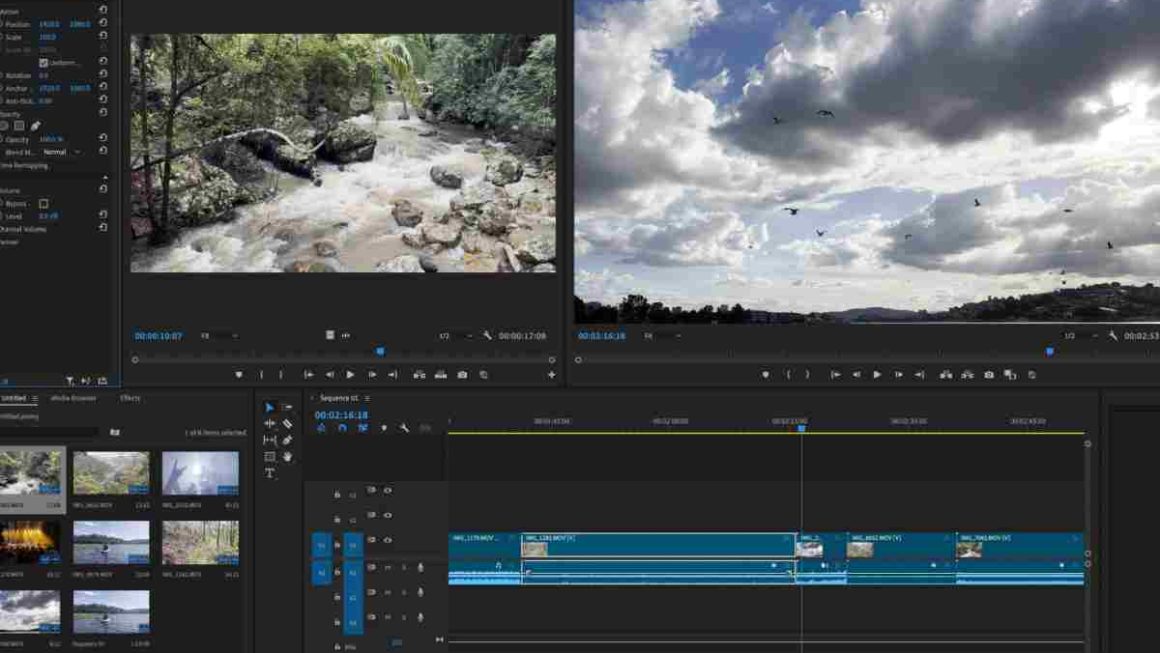
Task: Toggle V1 track output eye
Action: point(387,540)
